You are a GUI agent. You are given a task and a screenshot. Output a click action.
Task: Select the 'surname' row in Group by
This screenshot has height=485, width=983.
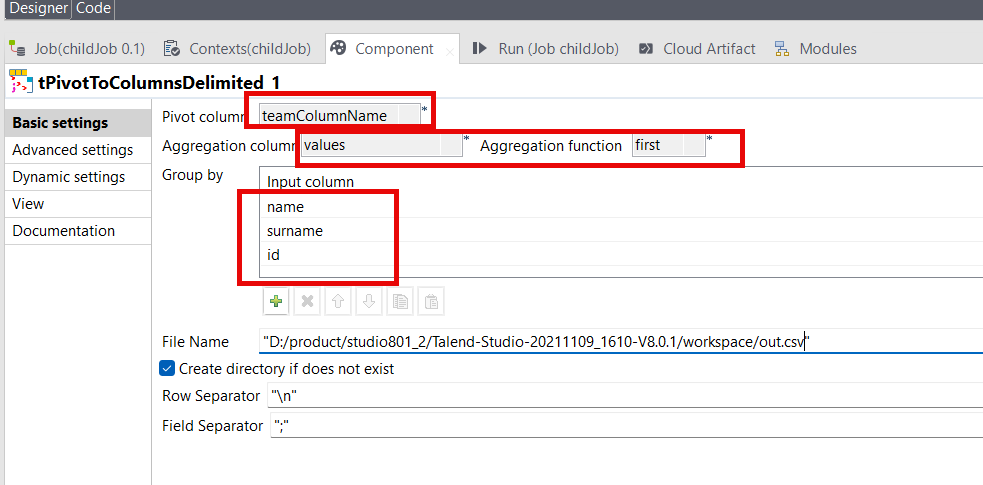[621, 231]
